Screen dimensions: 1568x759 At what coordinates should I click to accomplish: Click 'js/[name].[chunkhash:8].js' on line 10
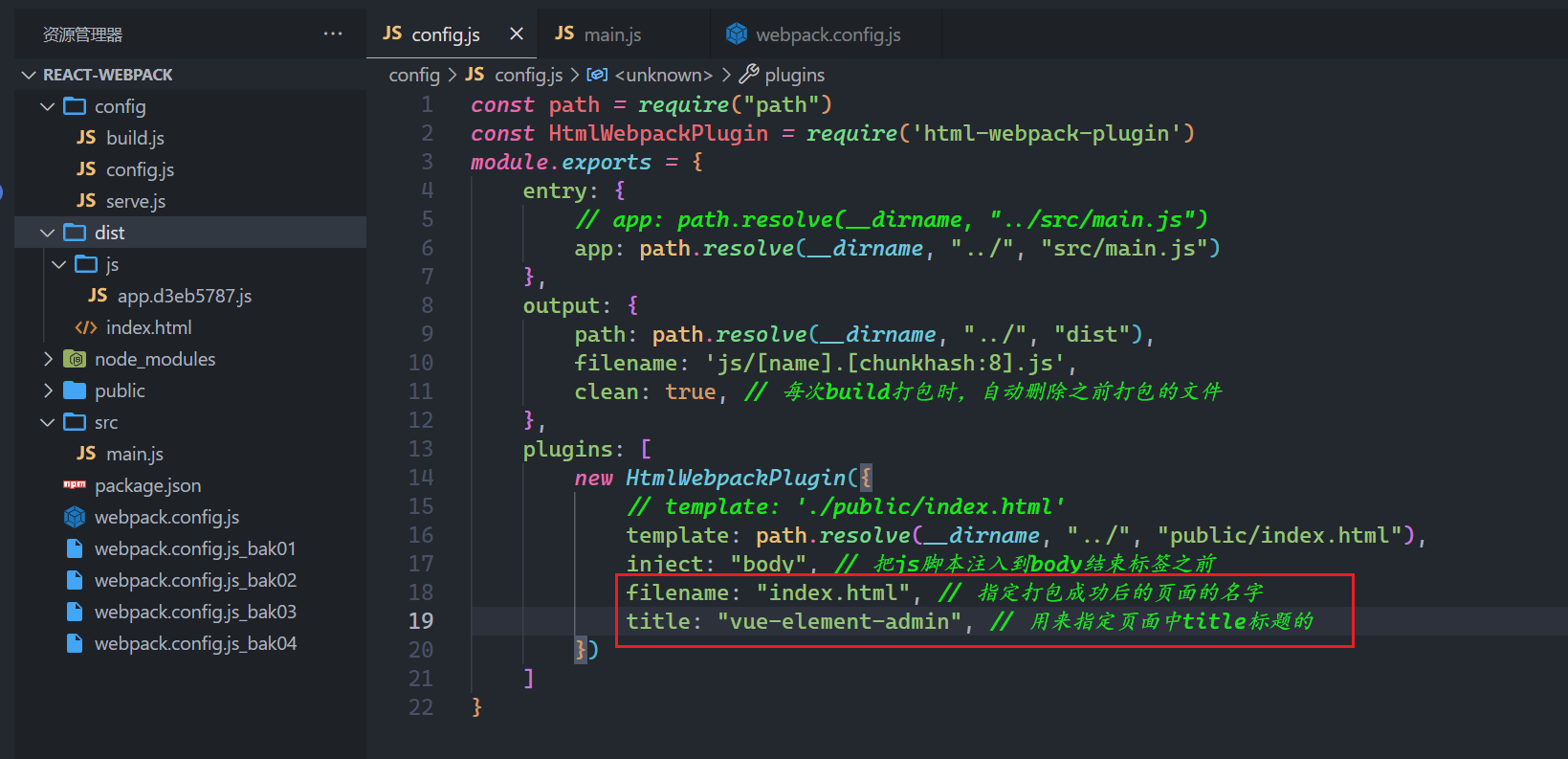click(885, 363)
